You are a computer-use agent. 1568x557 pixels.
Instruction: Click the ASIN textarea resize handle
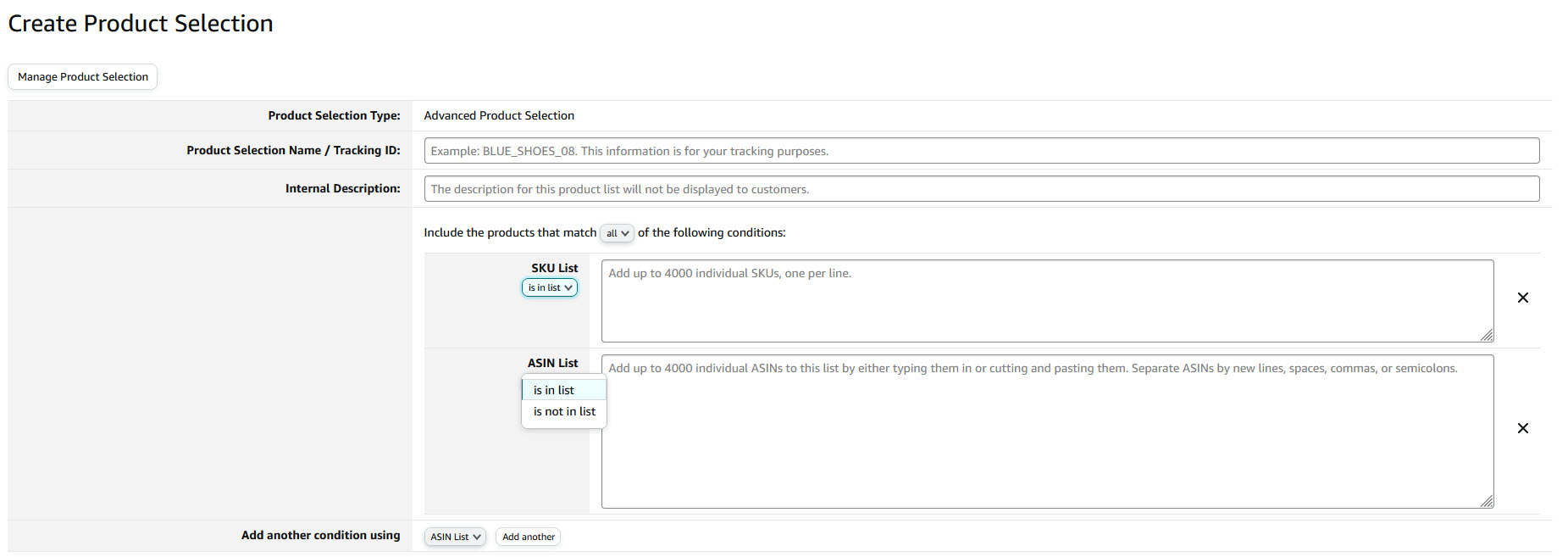coord(1487,502)
